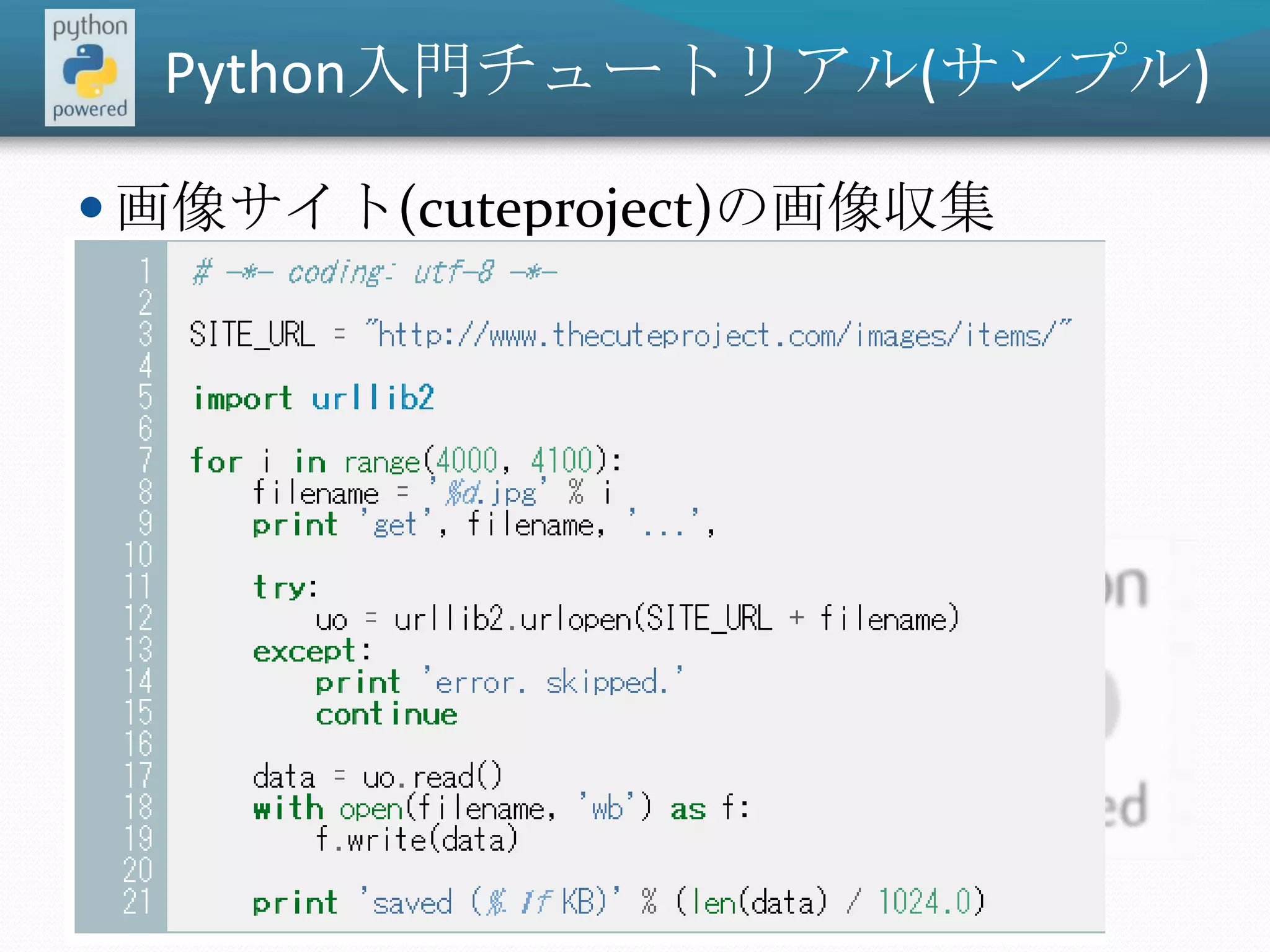
Task: Click the 'error. skipped.' string
Action: [553, 682]
